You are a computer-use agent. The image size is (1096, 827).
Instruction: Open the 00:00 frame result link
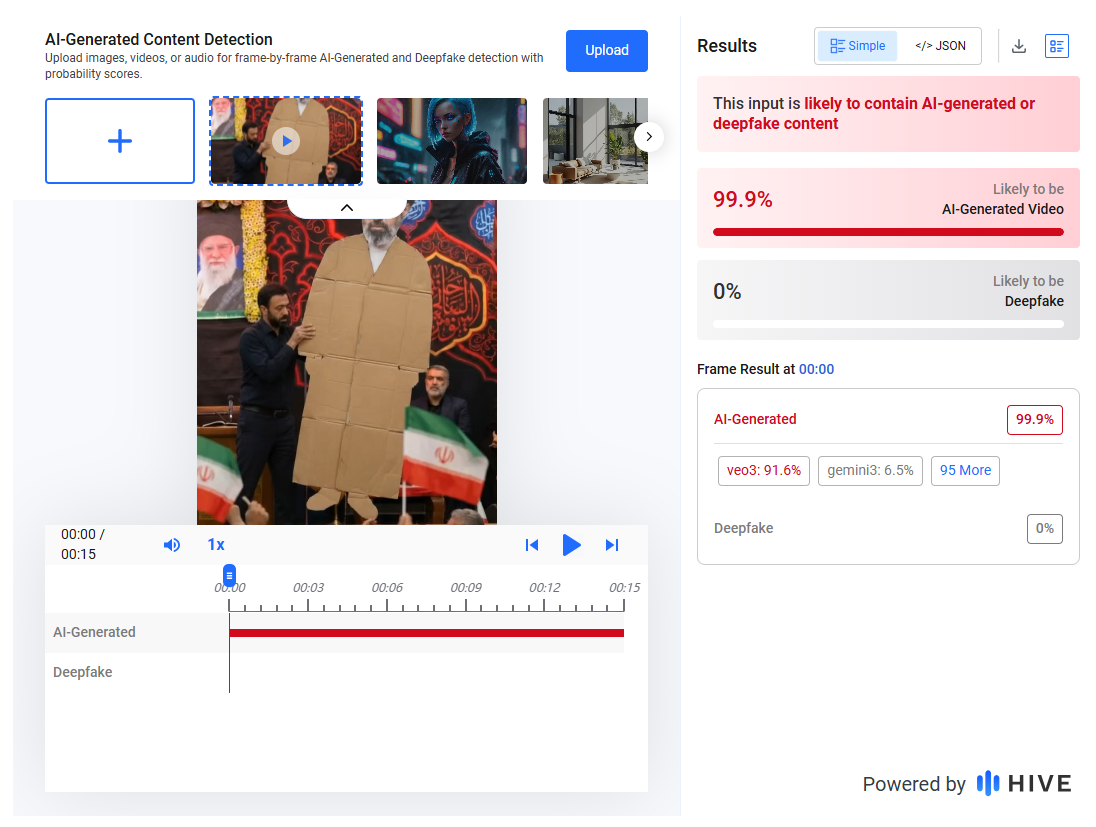point(816,369)
